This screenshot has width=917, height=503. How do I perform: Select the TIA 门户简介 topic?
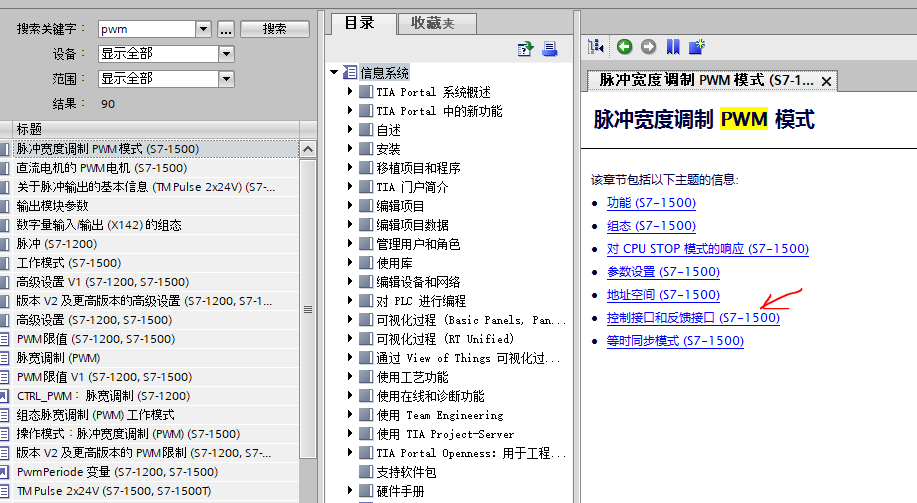pos(412,187)
